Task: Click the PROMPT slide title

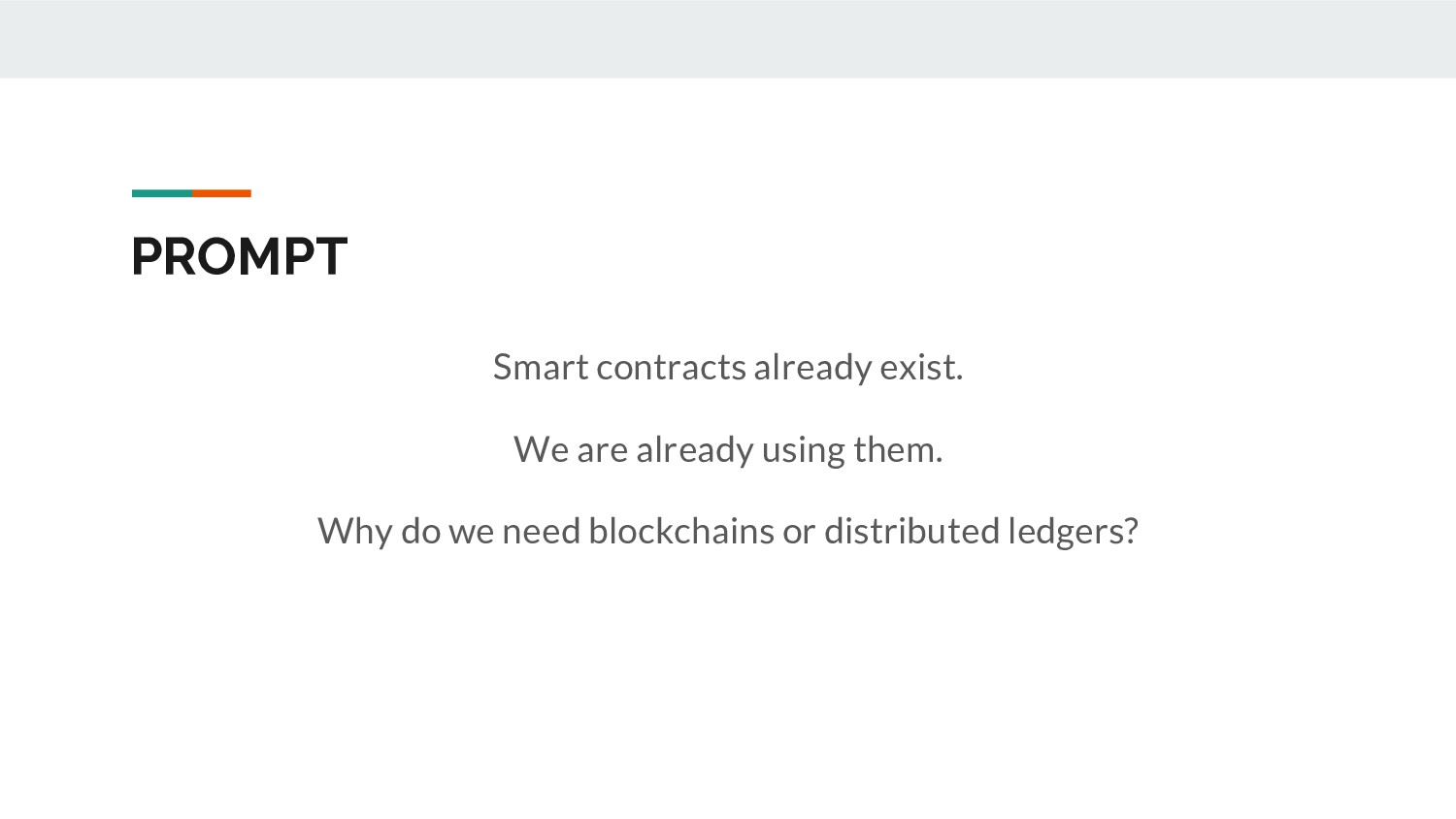Action: pos(239,257)
